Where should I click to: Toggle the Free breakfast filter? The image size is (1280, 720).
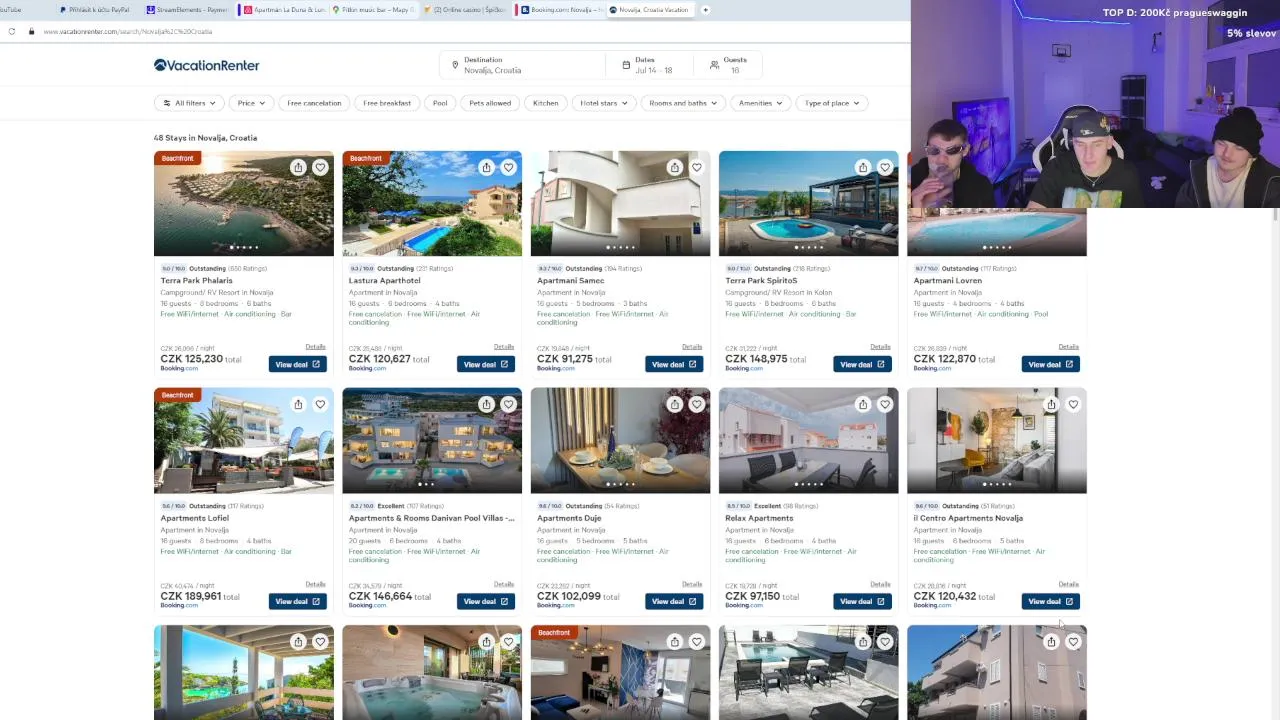(387, 103)
